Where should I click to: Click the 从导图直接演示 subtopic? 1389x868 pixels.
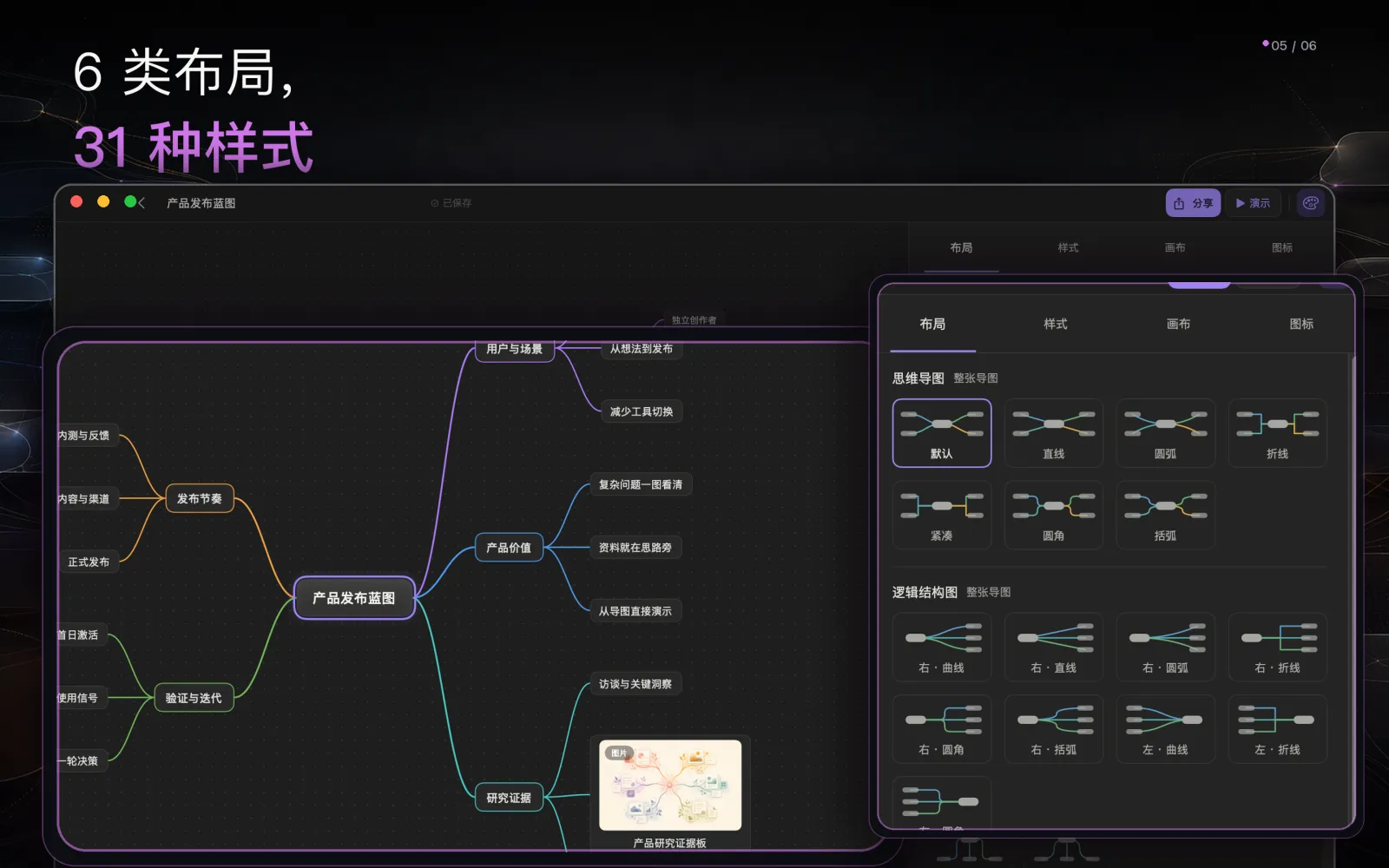point(635,611)
